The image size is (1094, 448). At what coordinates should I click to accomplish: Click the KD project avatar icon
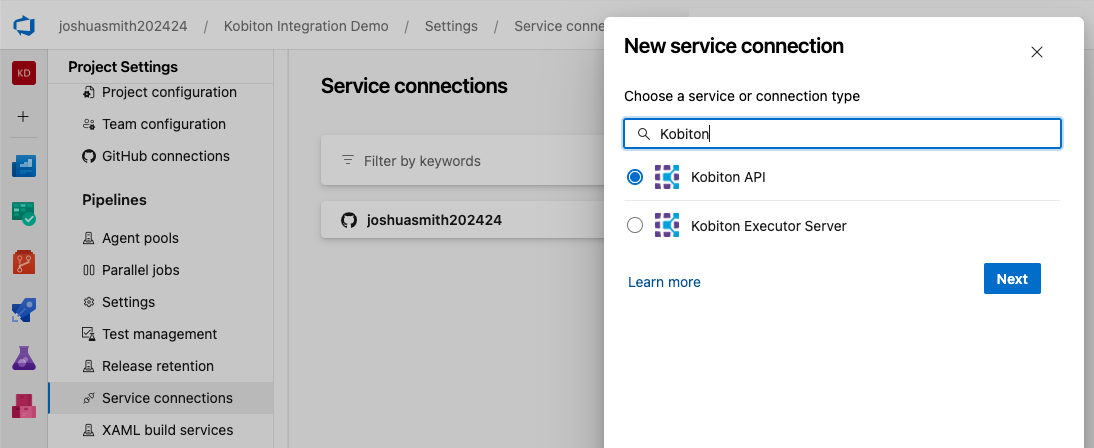24,74
